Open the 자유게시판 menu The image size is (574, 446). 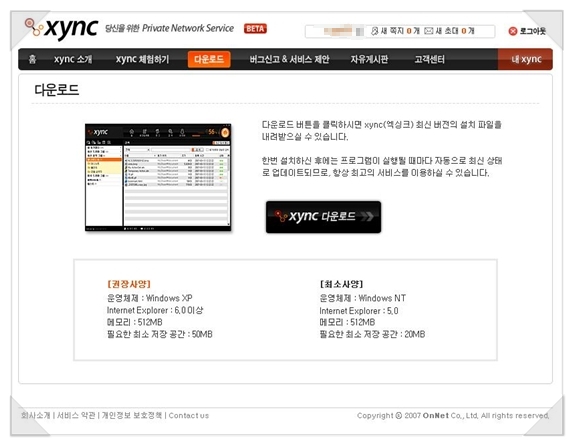click(x=369, y=59)
